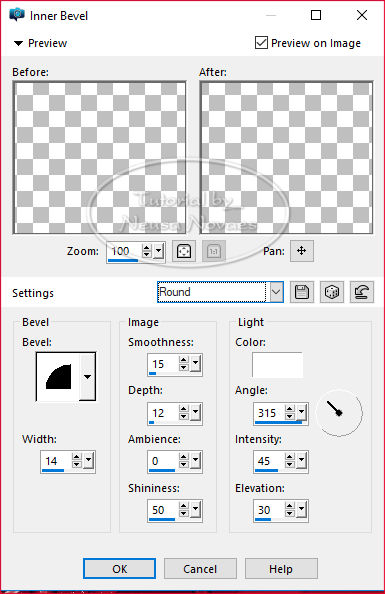Open the Zoom value slider dropdown

tap(158, 251)
